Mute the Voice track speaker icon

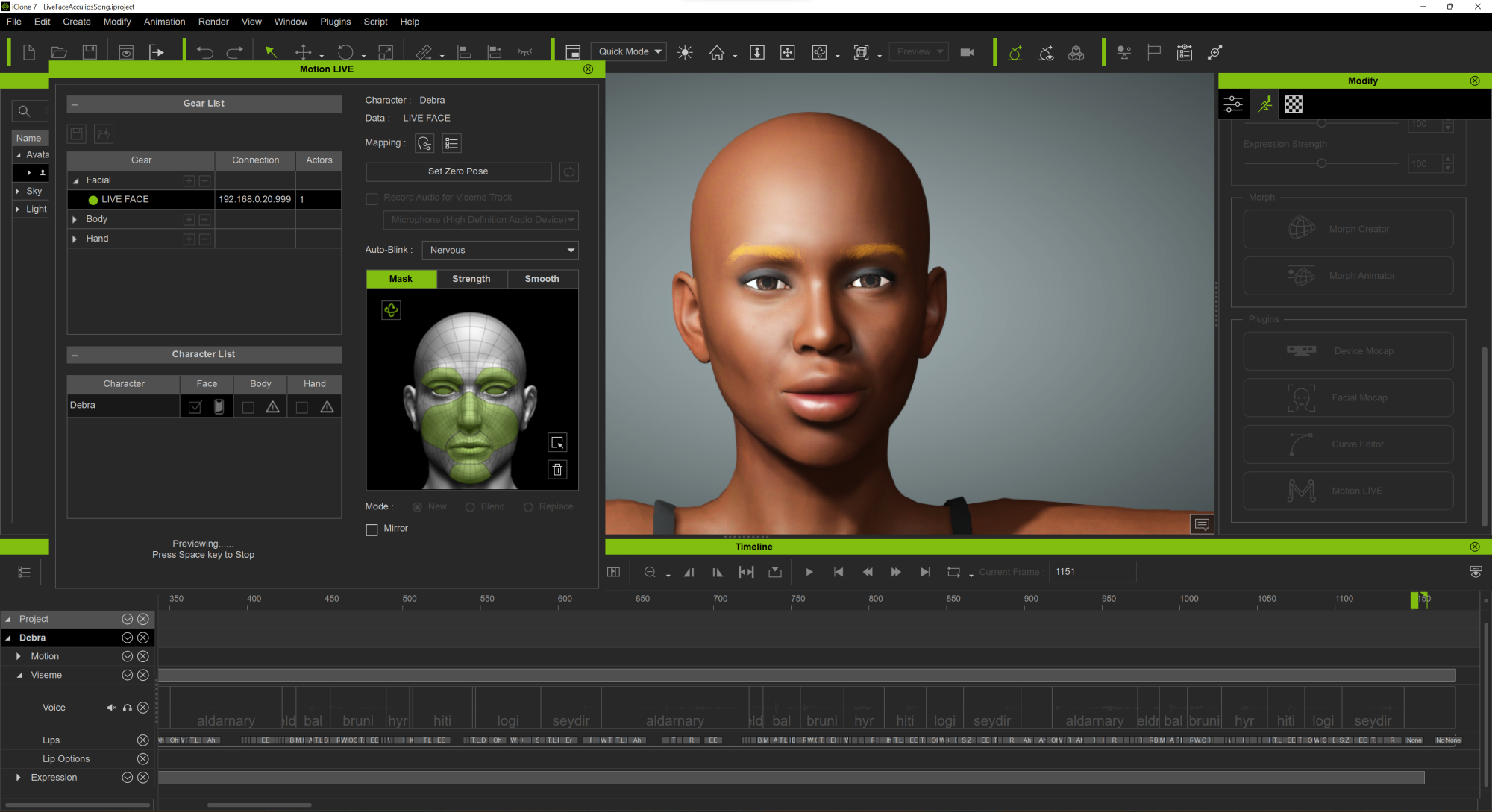point(111,708)
